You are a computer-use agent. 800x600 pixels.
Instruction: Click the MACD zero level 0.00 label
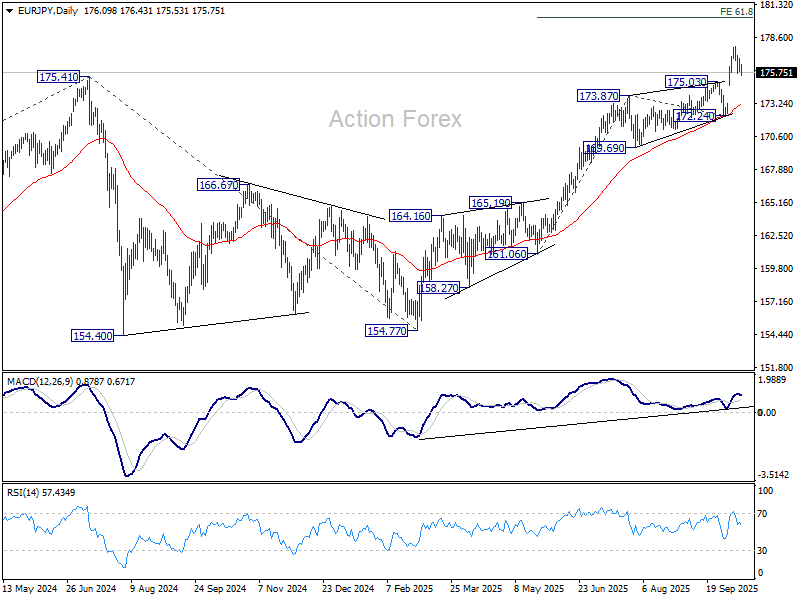click(x=767, y=412)
